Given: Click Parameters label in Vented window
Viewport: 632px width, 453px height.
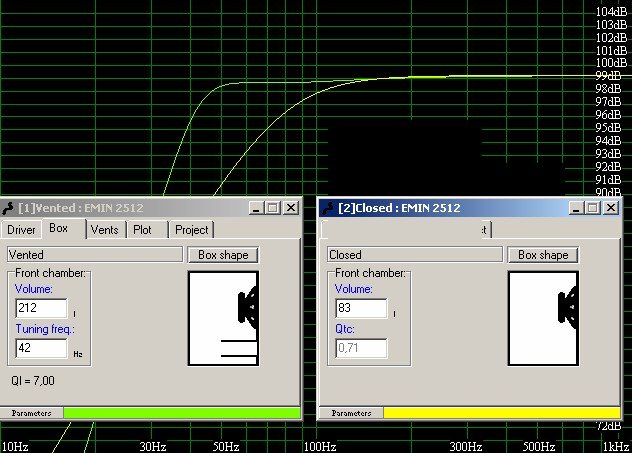Looking at the screenshot, I should [31, 413].
